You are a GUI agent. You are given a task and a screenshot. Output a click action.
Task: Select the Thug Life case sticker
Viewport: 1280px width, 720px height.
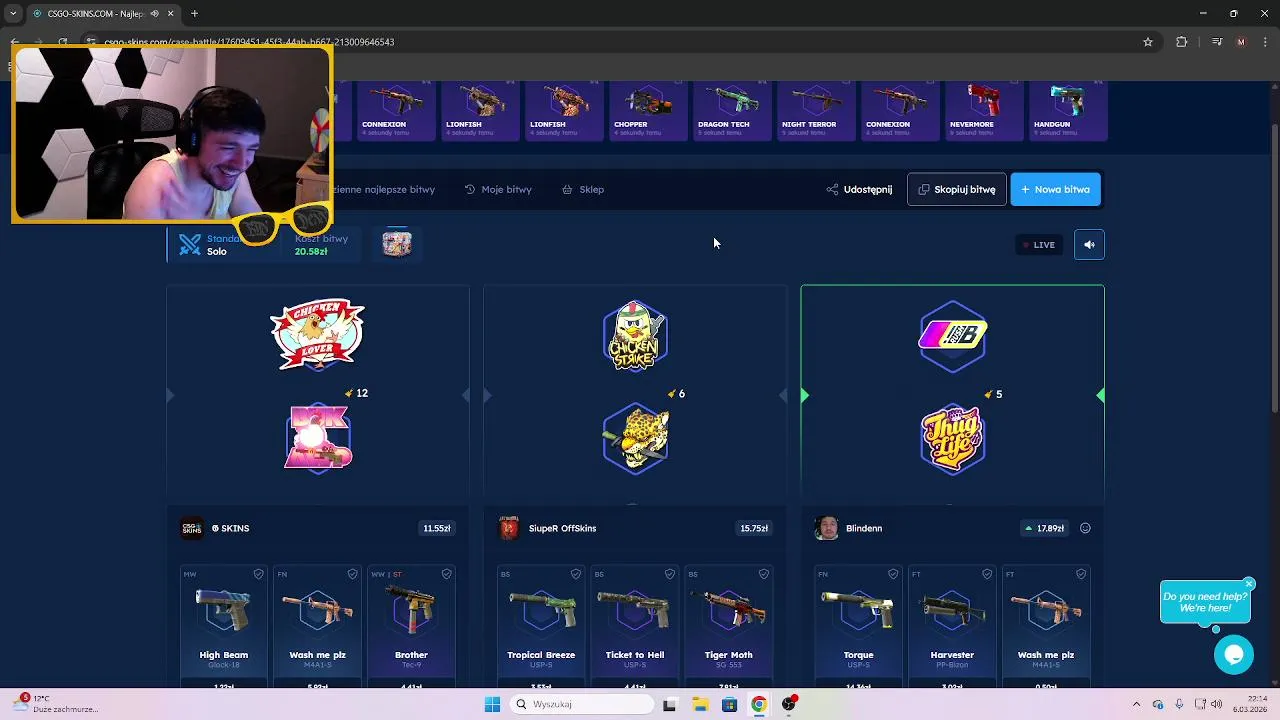pyautogui.click(x=952, y=438)
